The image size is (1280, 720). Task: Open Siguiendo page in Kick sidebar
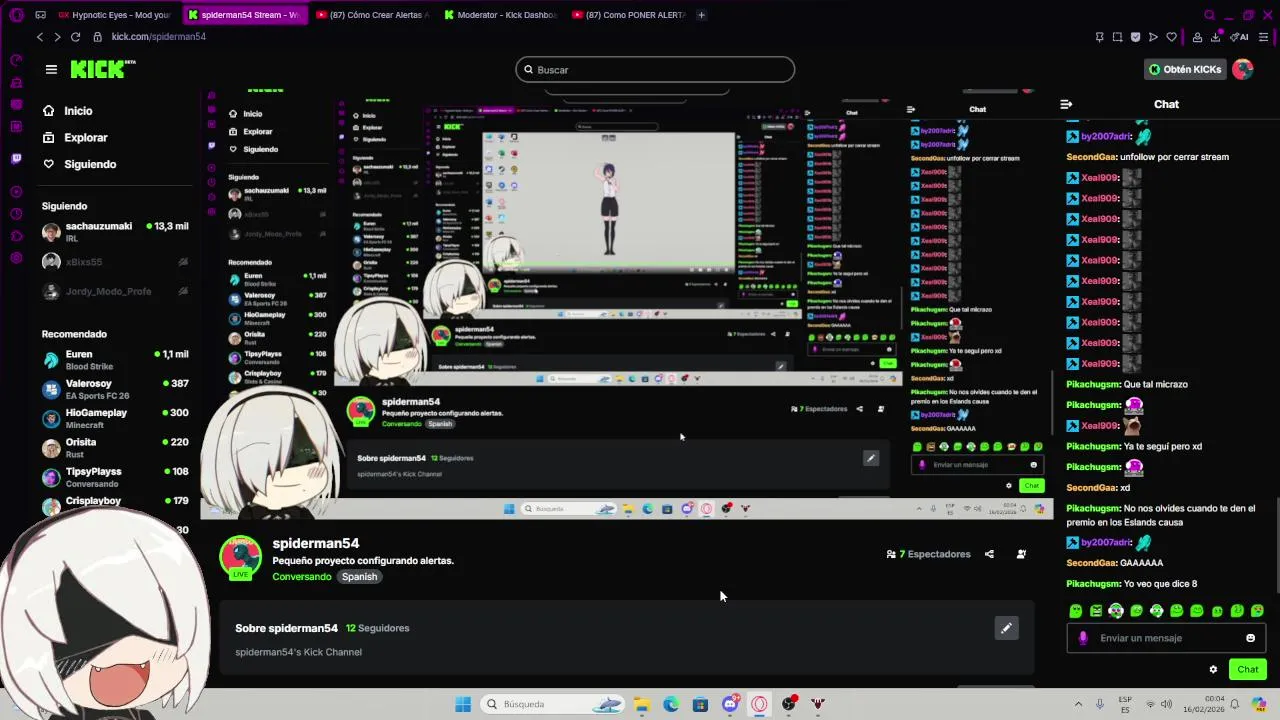pyautogui.click(x=80, y=164)
